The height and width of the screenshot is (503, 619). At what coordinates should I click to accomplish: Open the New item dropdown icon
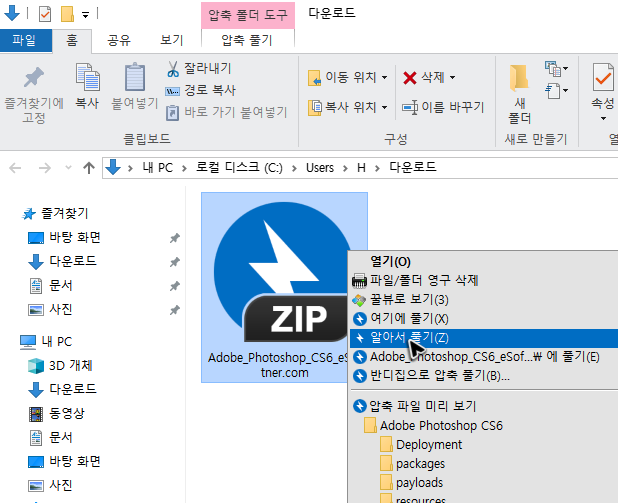[557, 69]
